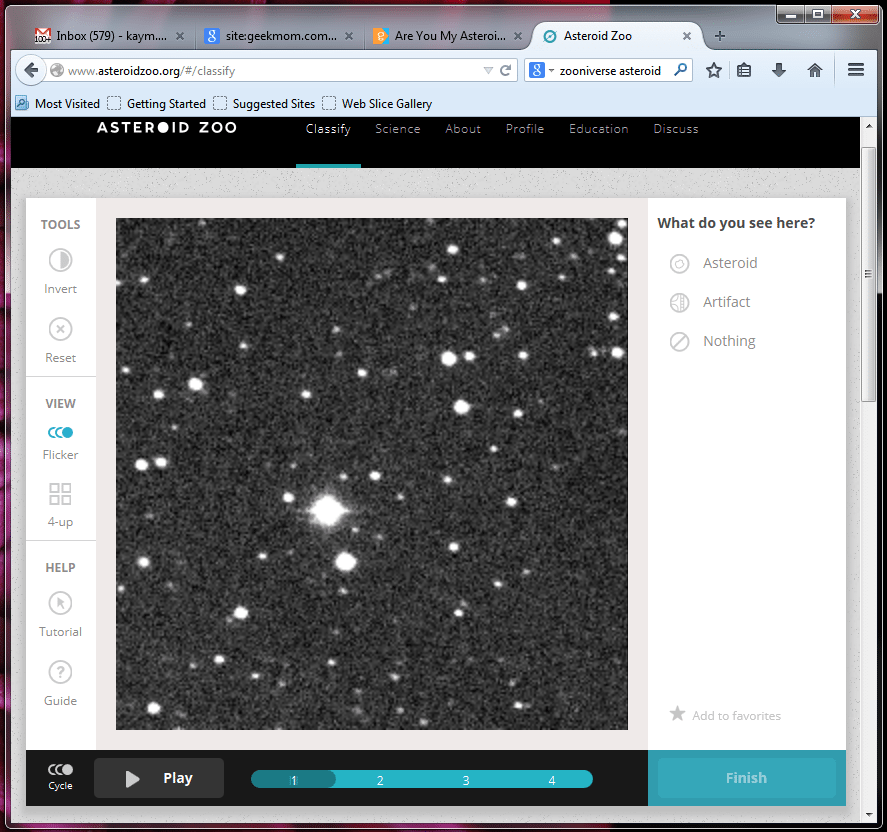The width and height of the screenshot is (887, 832).
Task: Select the Artifact classification option
Action: (x=680, y=303)
